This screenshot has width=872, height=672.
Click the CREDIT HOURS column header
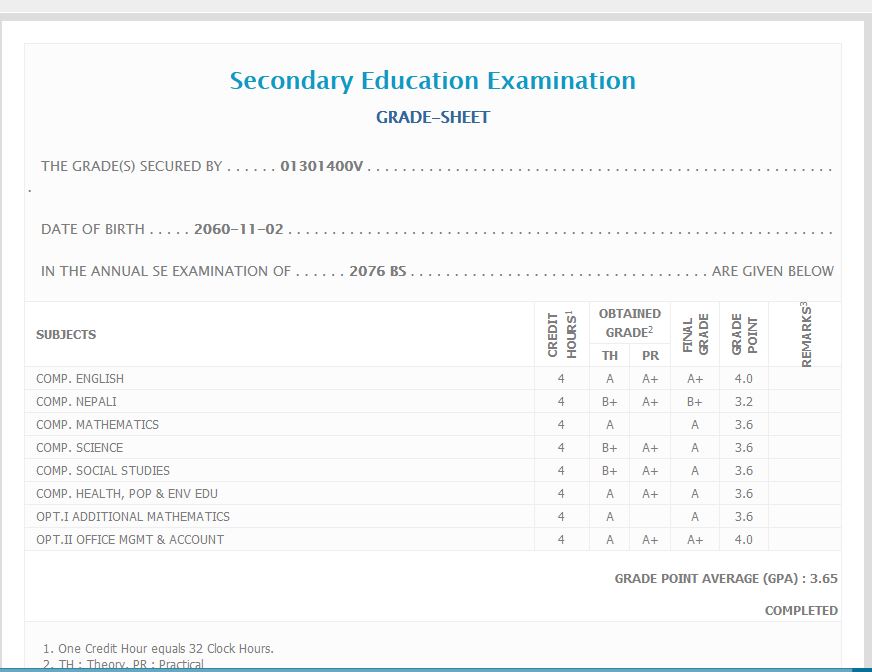(x=562, y=334)
